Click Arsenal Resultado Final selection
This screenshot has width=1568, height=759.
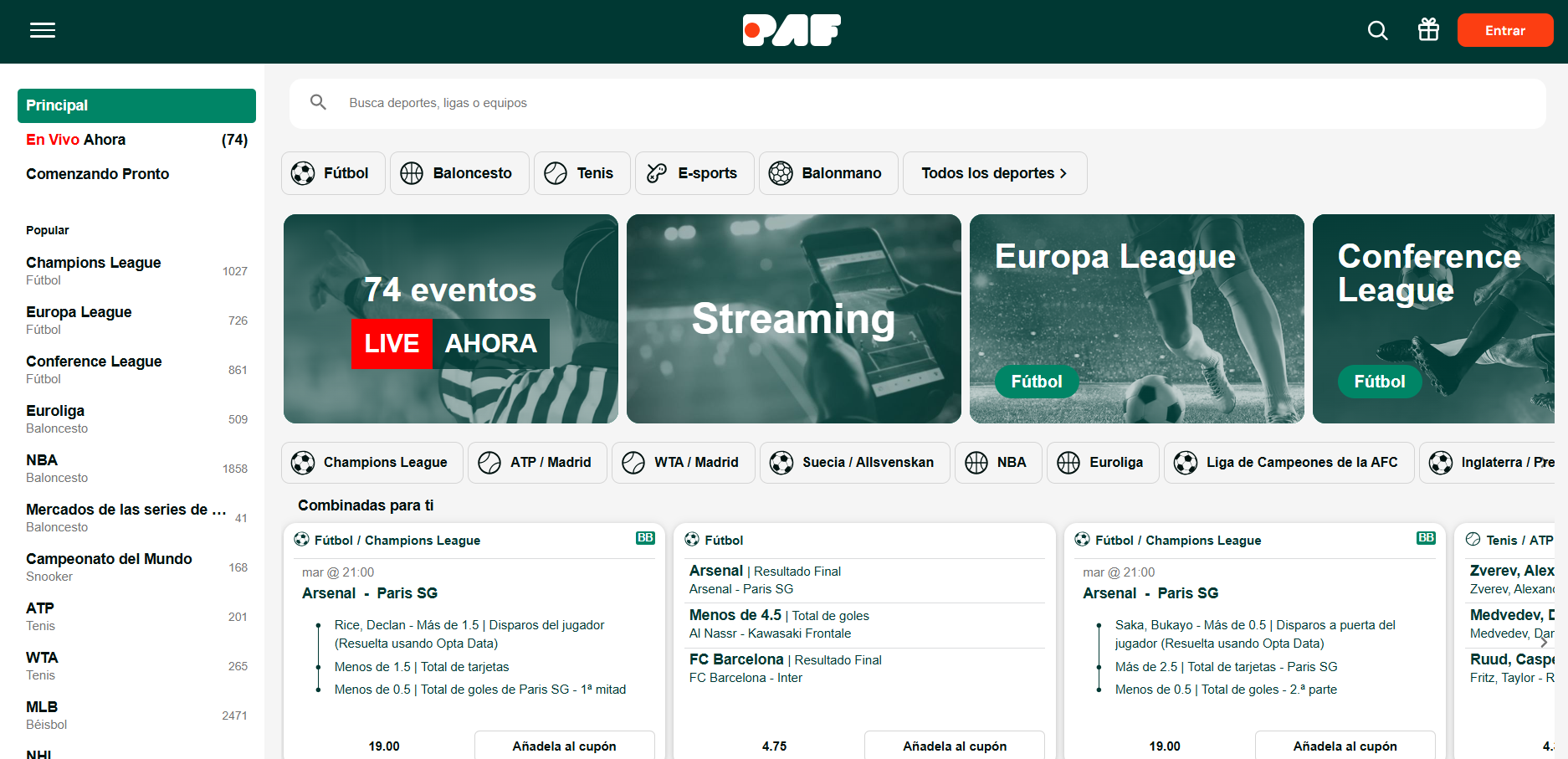[865, 579]
